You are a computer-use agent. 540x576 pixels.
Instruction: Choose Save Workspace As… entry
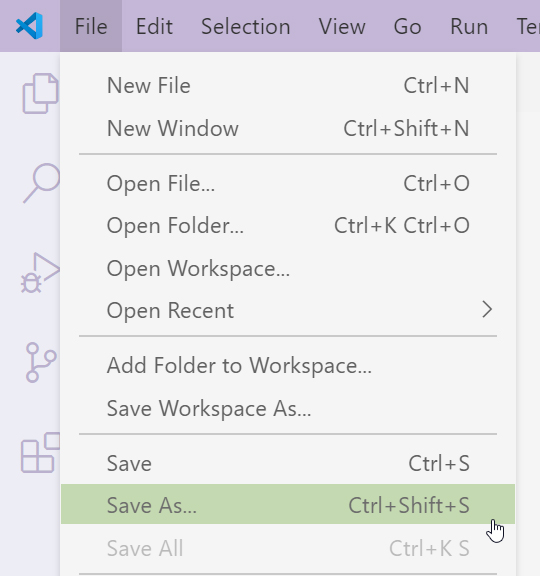[x=288, y=408]
